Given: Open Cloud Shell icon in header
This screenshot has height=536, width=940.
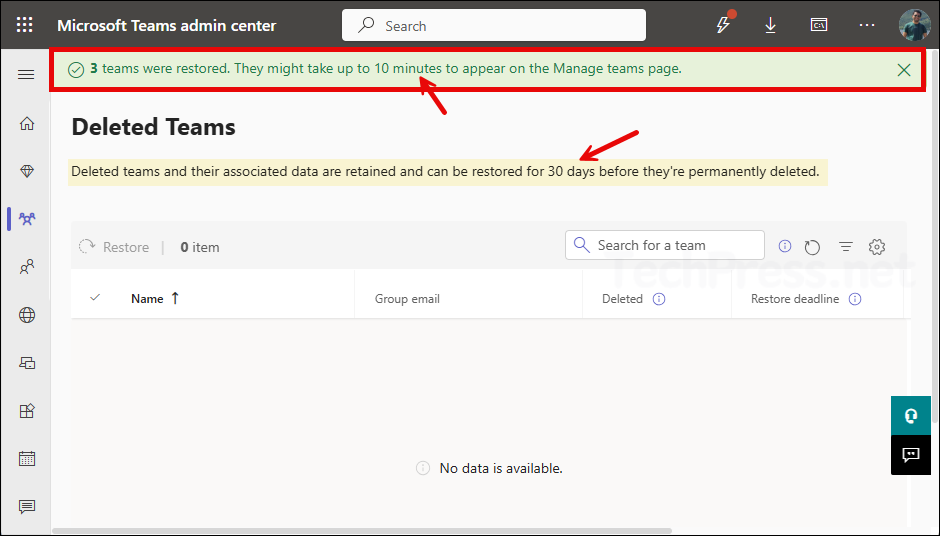Looking at the screenshot, I should point(819,25).
